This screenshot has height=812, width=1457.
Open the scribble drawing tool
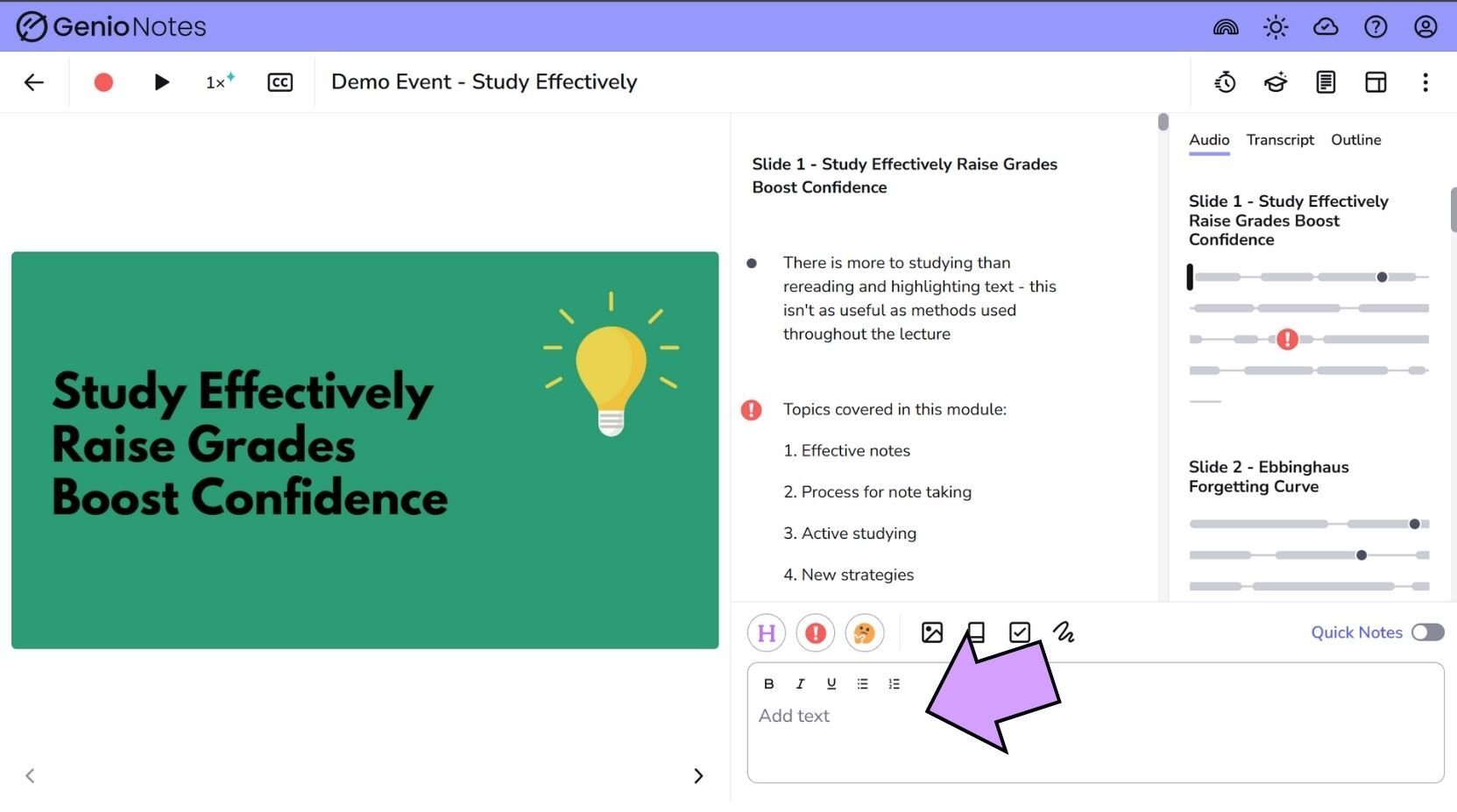[1064, 632]
